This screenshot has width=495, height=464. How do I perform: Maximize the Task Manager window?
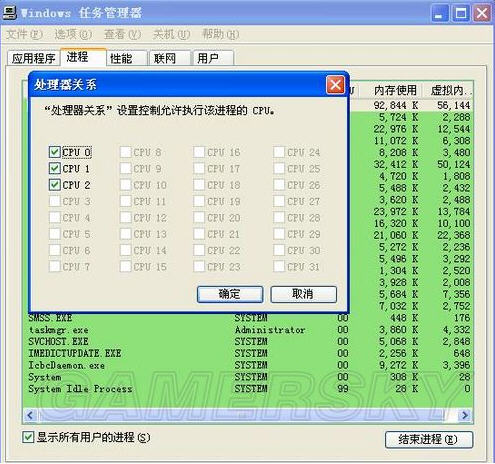[461, 14]
